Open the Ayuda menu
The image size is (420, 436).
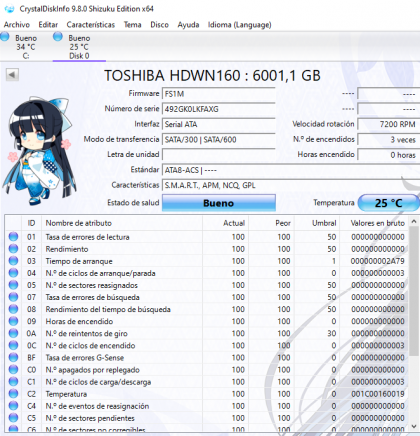pos(188,25)
